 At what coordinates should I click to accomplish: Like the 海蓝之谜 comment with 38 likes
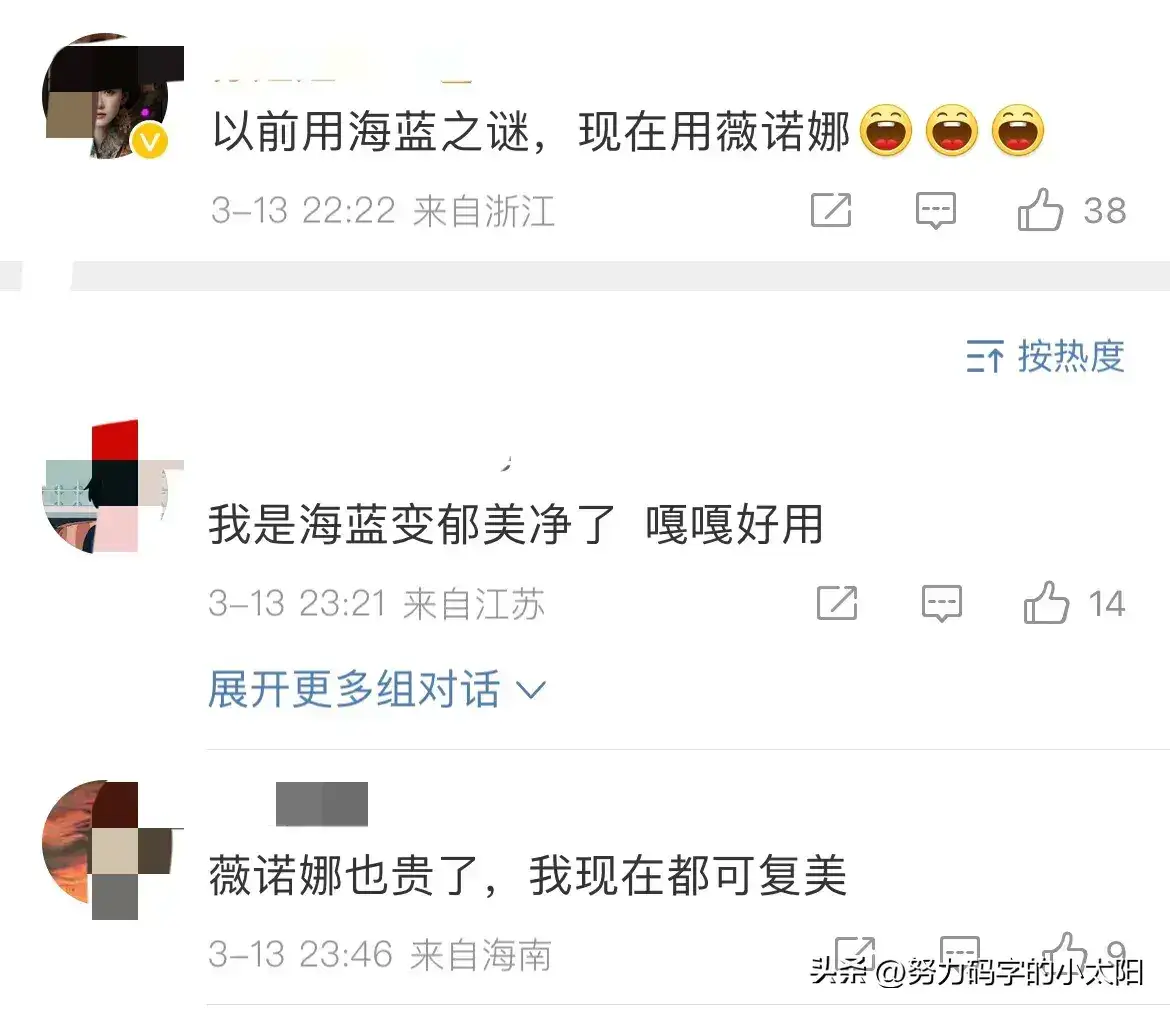1040,210
